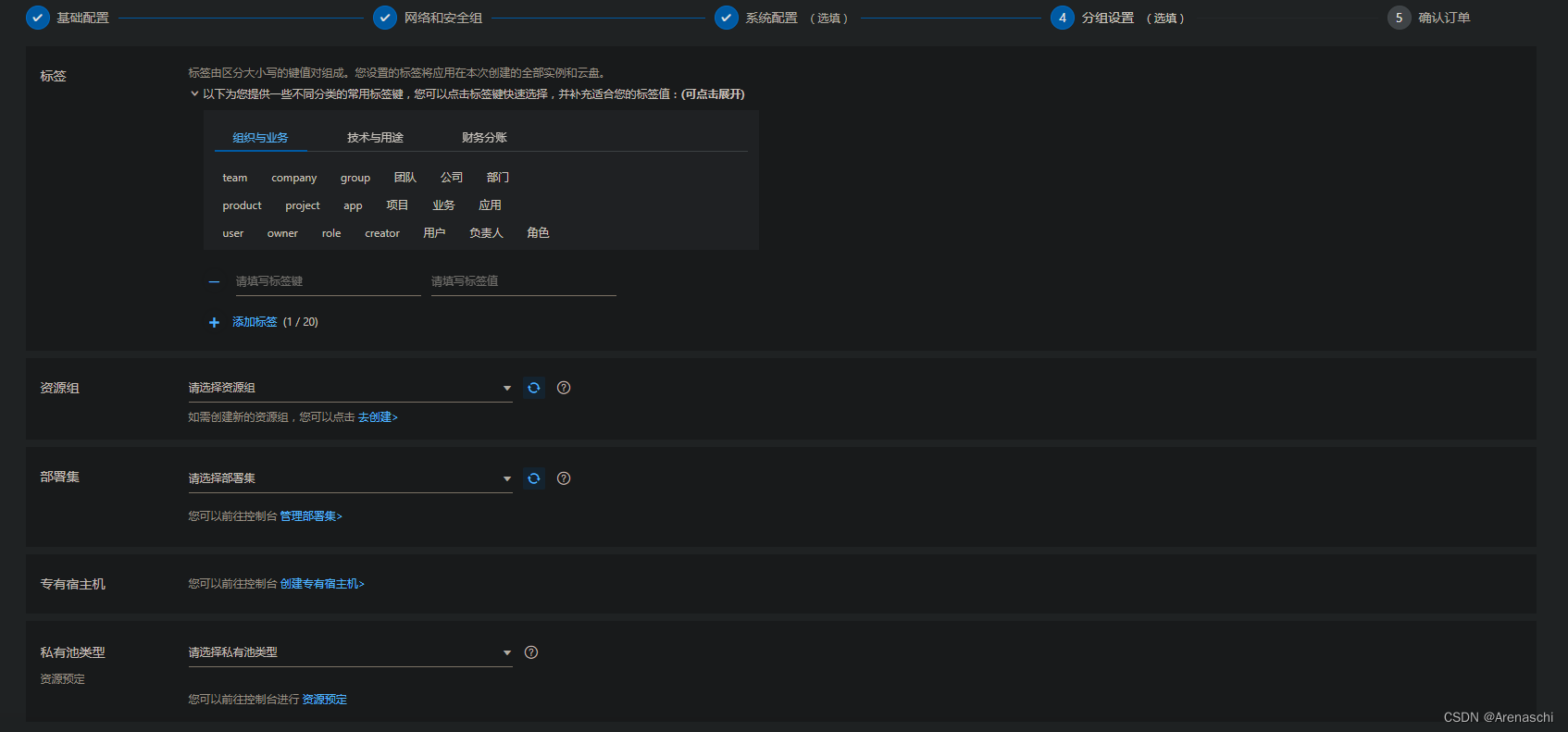
Task: Collapse the common tag keys hint
Action: (194, 93)
